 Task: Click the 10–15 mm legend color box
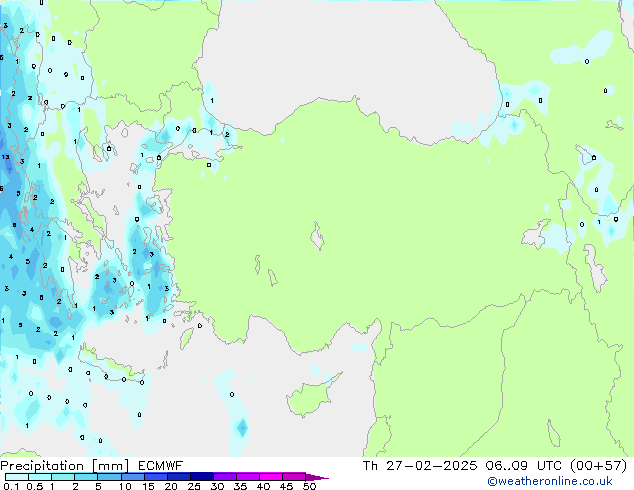point(133,477)
